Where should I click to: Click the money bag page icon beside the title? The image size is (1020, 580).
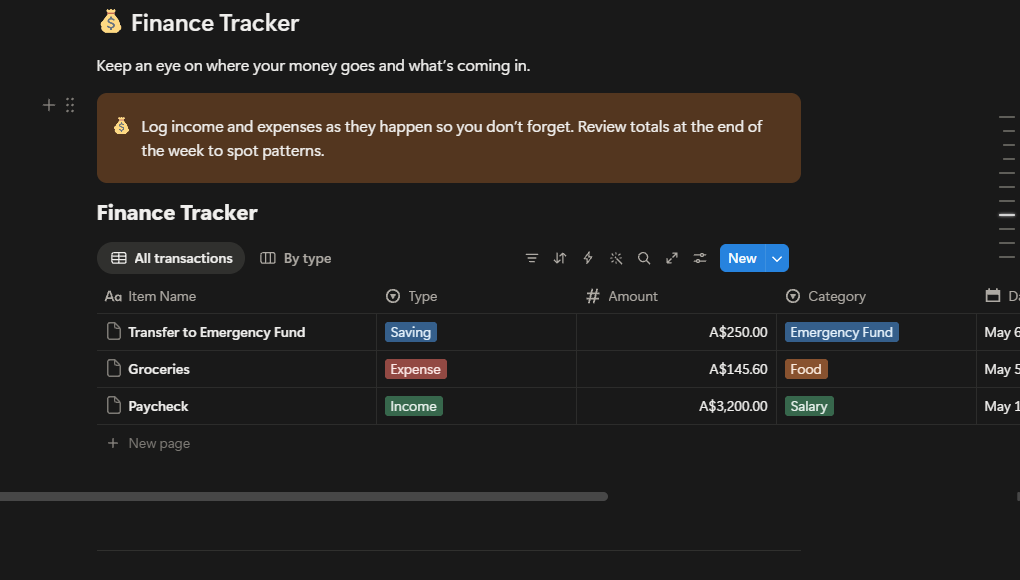click(111, 21)
